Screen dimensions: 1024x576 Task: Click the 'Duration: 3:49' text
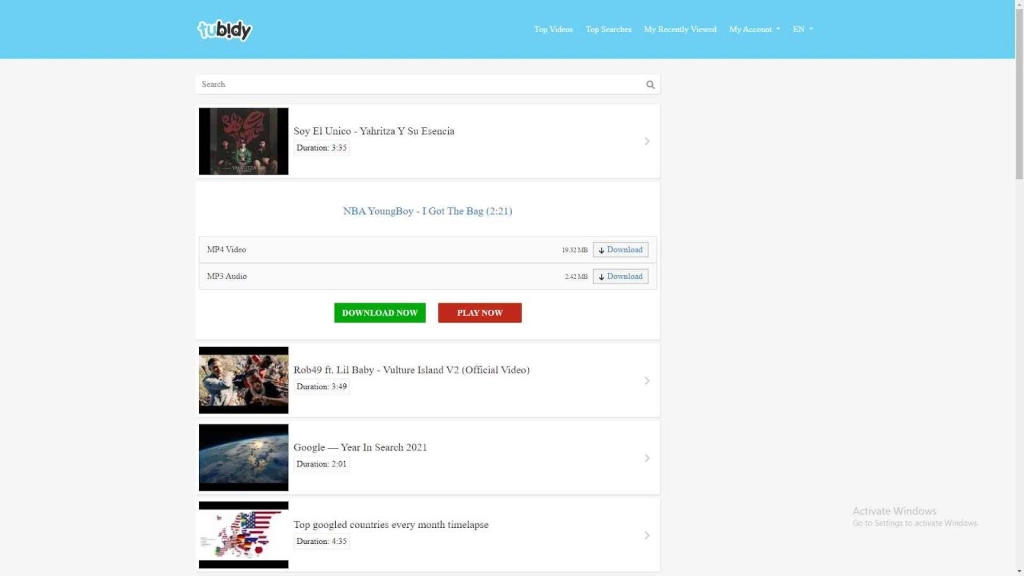pyautogui.click(x=321, y=387)
